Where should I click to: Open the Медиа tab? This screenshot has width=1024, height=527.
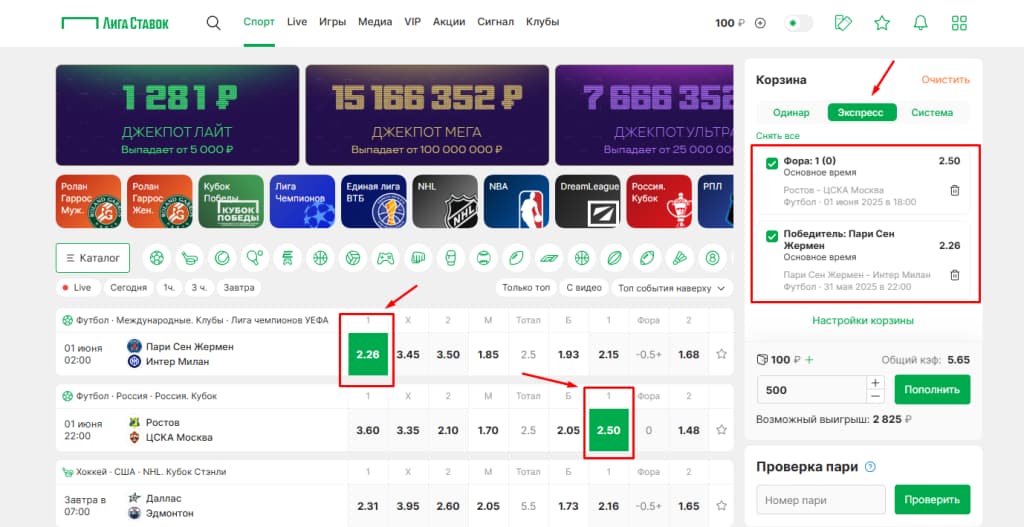[375, 22]
